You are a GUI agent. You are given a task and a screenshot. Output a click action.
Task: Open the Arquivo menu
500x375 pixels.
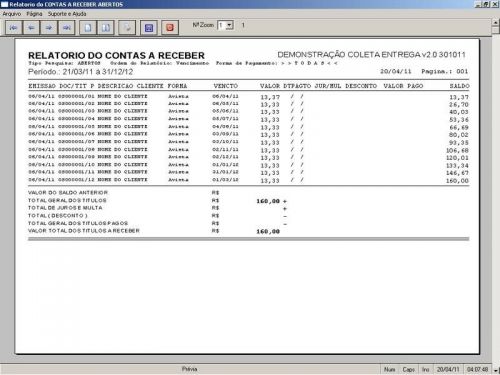(x=12, y=14)
